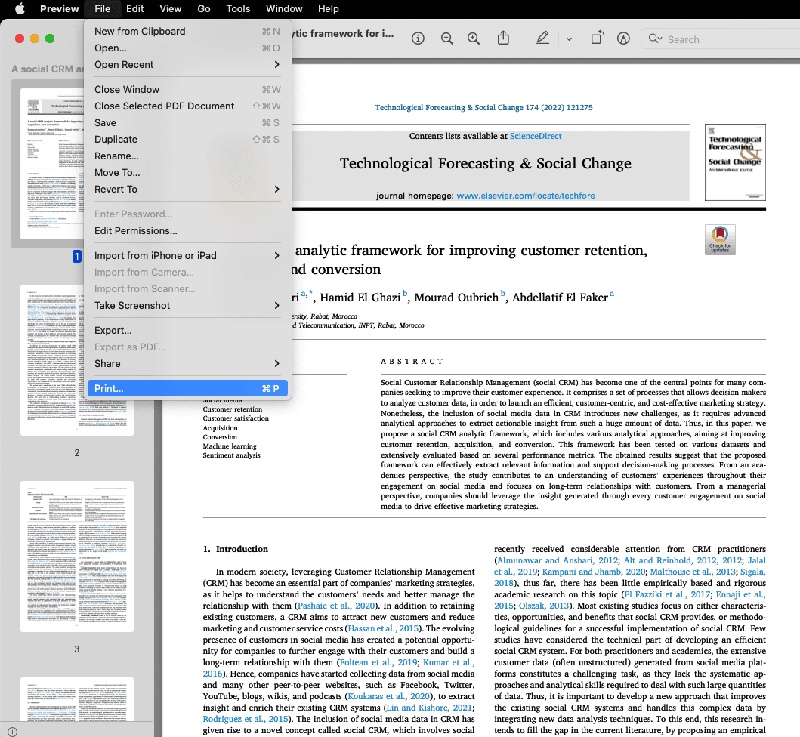Image resolution: width=800 pixels, height=737 pixels.
Task: Choose Rename... from the File menu
Action: 188,156
